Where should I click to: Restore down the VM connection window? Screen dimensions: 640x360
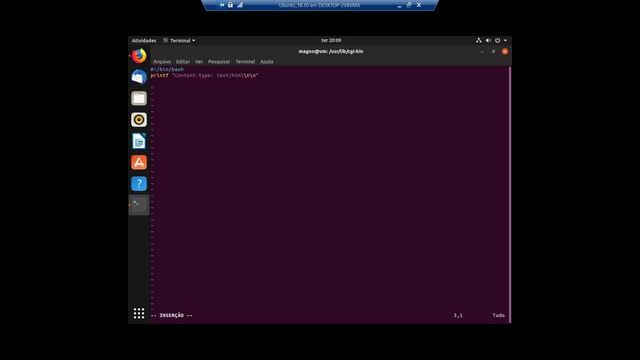click(x=409, y=5)
